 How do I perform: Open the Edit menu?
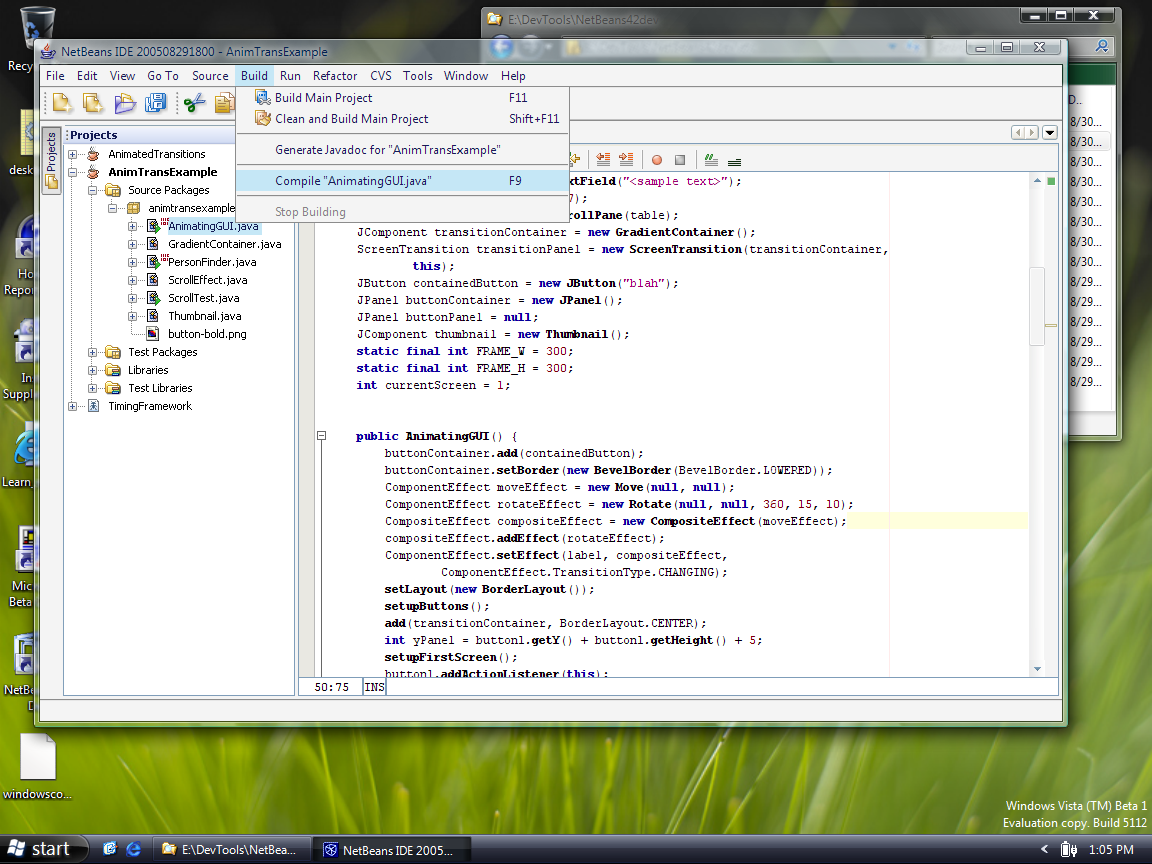click(87, 76)
